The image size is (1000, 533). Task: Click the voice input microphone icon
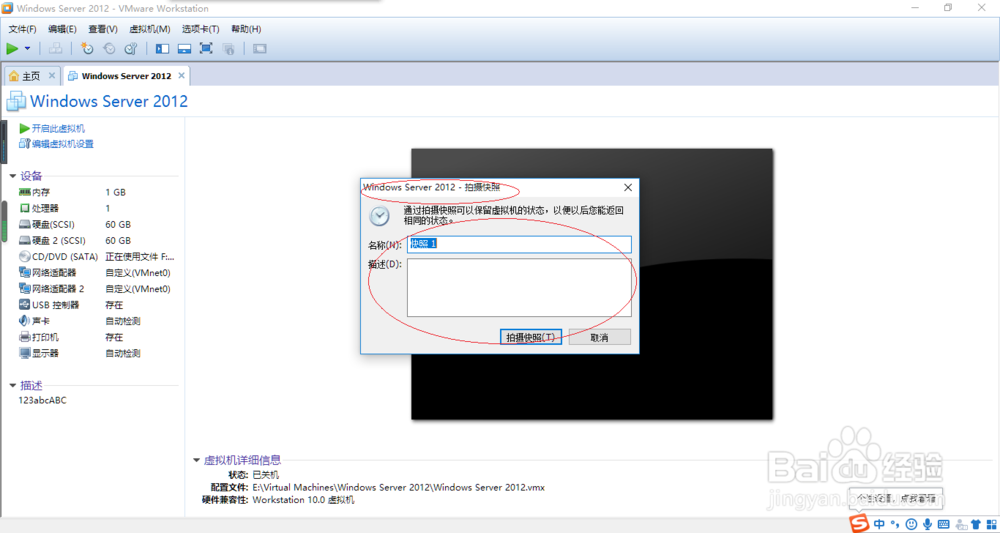click(x=928, y=524)
